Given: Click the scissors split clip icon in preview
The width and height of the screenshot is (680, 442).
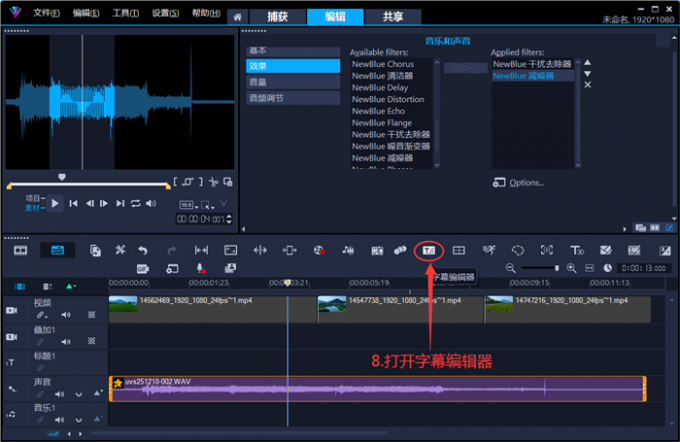Looking at the screenshot, I should click(213, 182).
